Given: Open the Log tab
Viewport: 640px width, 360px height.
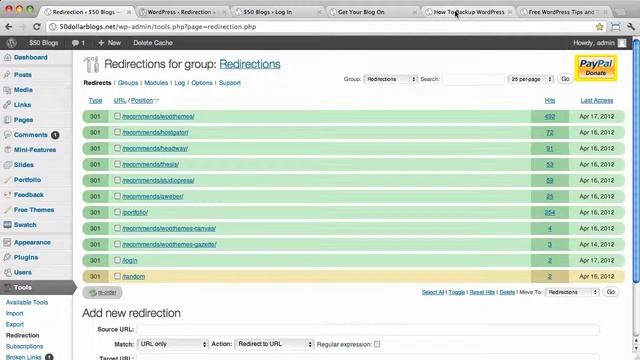Looking at the screenshot, I should click(x=180, y=83).
